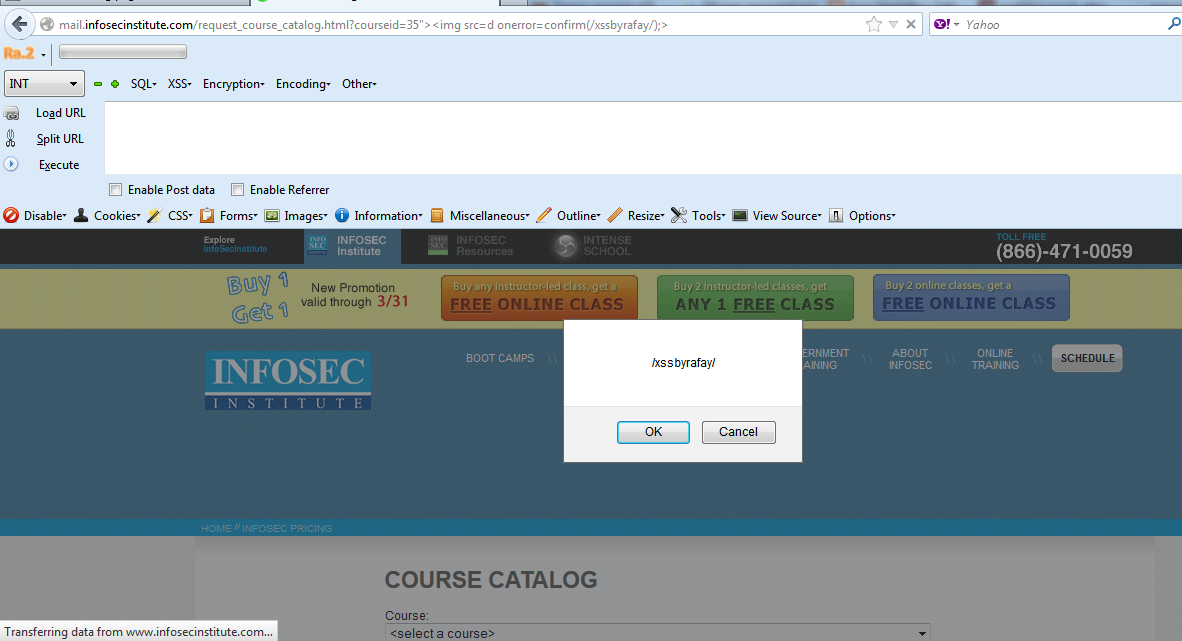Screen dimensions: 1182x641
Task: Click the green minus icon in HackBar
Action: [98, 85]
